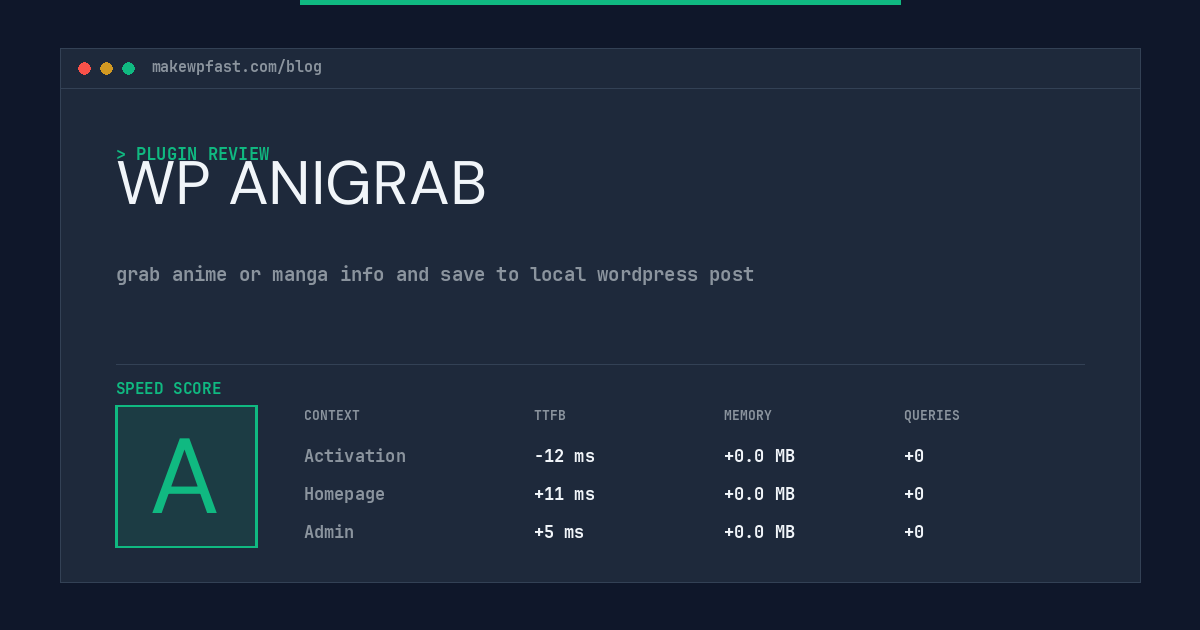Click the CONTEXT column header
This screenshot has width=1200, height=630.
point(332,416)
